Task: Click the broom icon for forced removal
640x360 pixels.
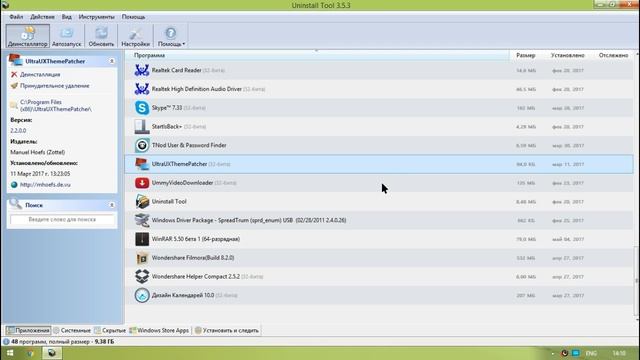Action: (x=14, y=86)
